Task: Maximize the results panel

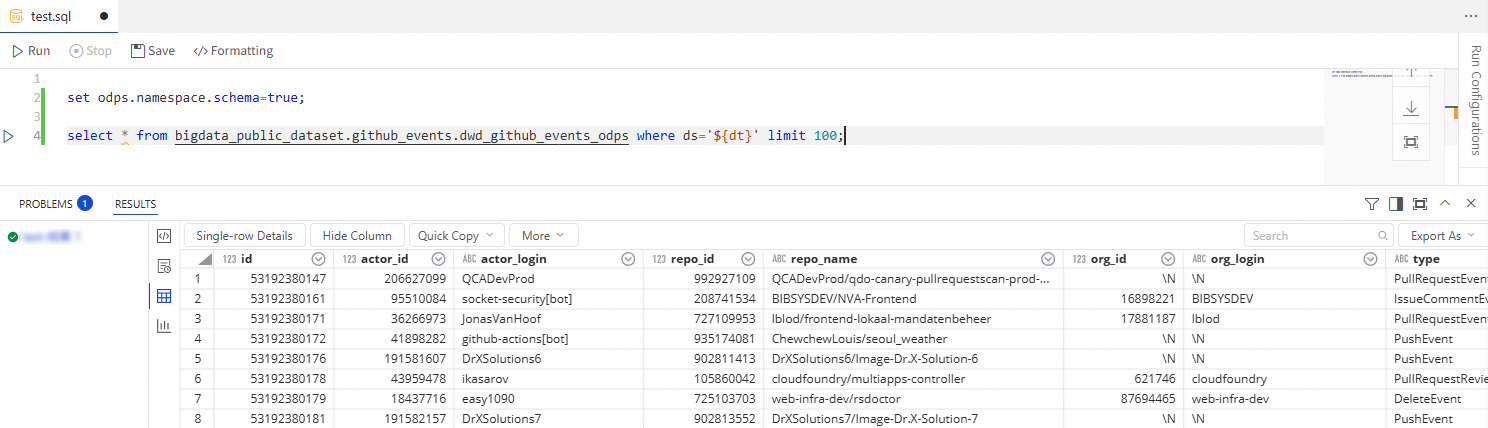Action: (x=1420, y=204)
